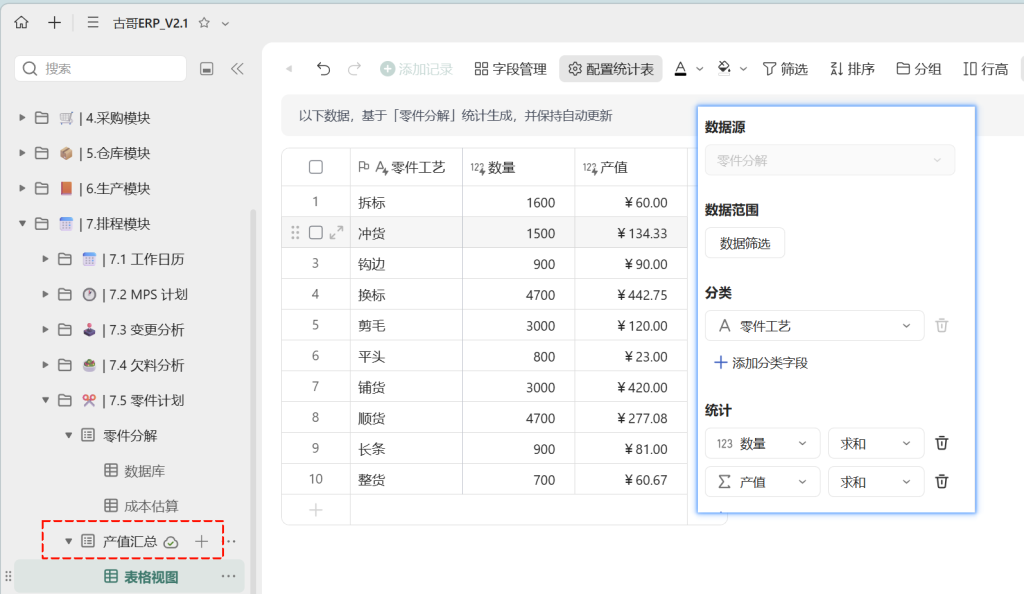Open the 数据库 view

tap(144, 471)
